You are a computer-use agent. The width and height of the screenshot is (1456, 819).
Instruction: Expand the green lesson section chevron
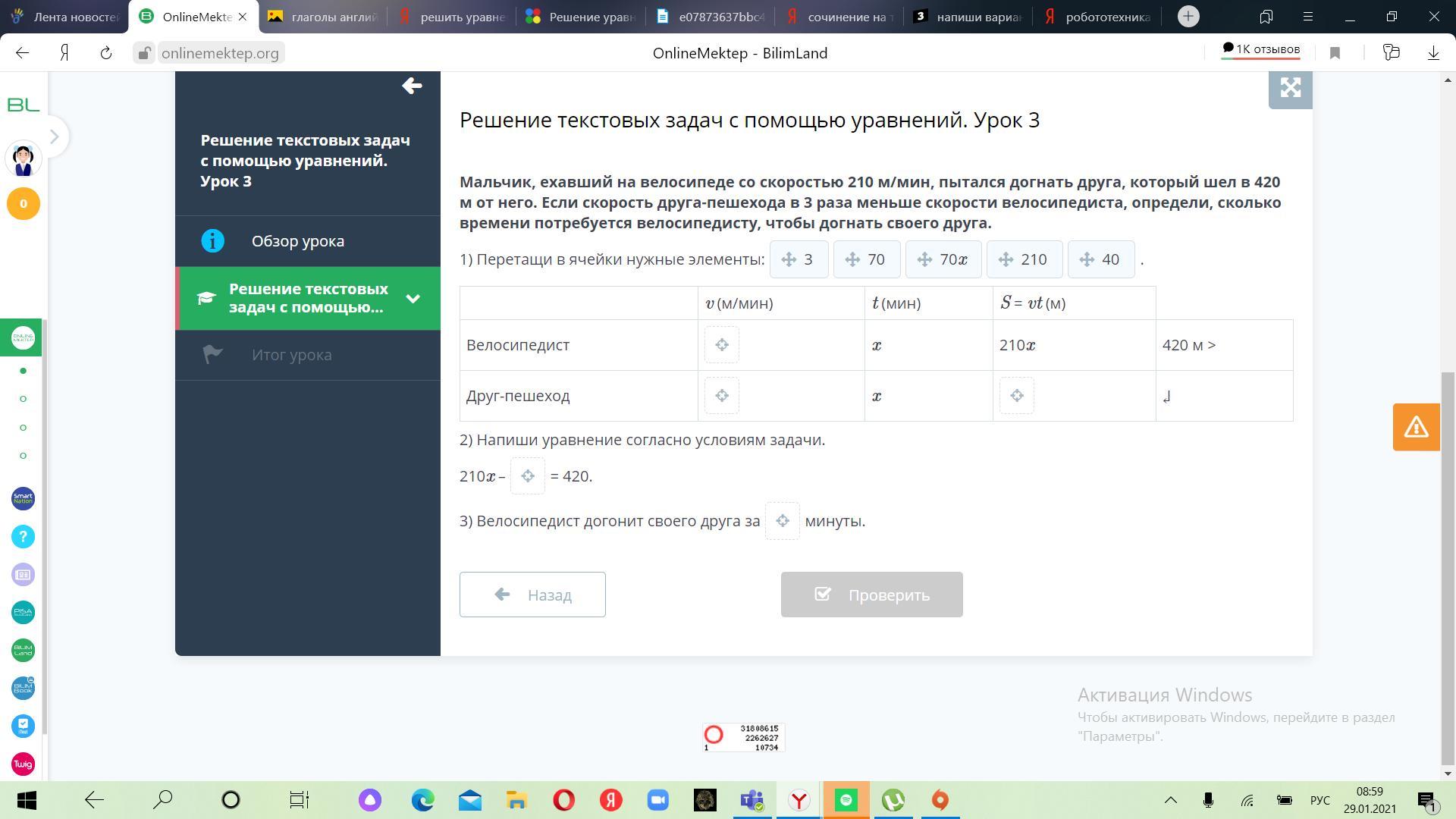click(413, 298)
